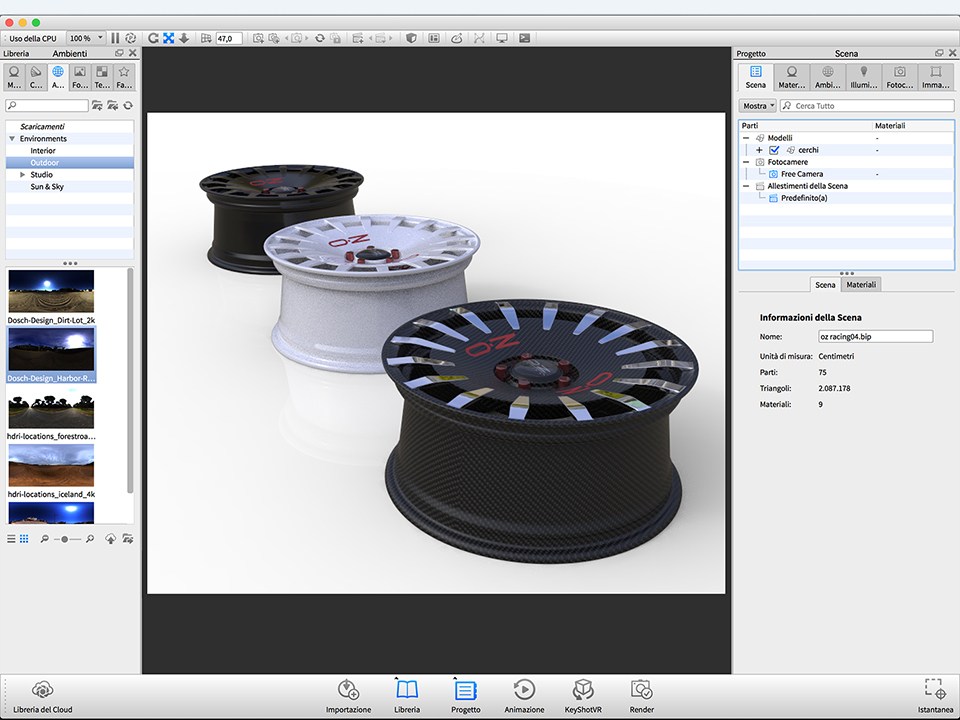960x720 pixels.
Task: Open the Importazione tool
Action: click(348, 690)
